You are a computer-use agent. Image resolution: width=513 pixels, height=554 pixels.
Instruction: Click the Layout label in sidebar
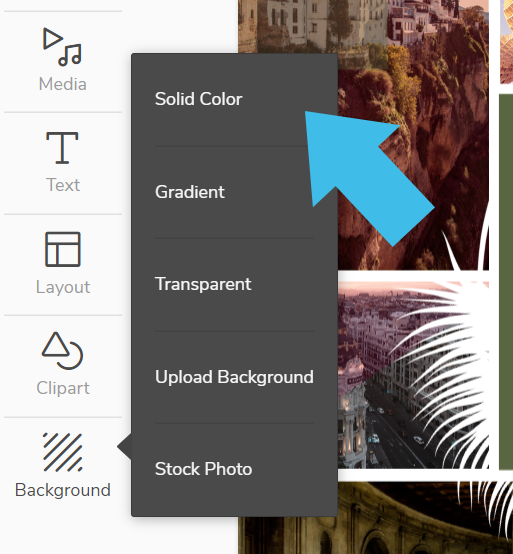pos(63,287)
